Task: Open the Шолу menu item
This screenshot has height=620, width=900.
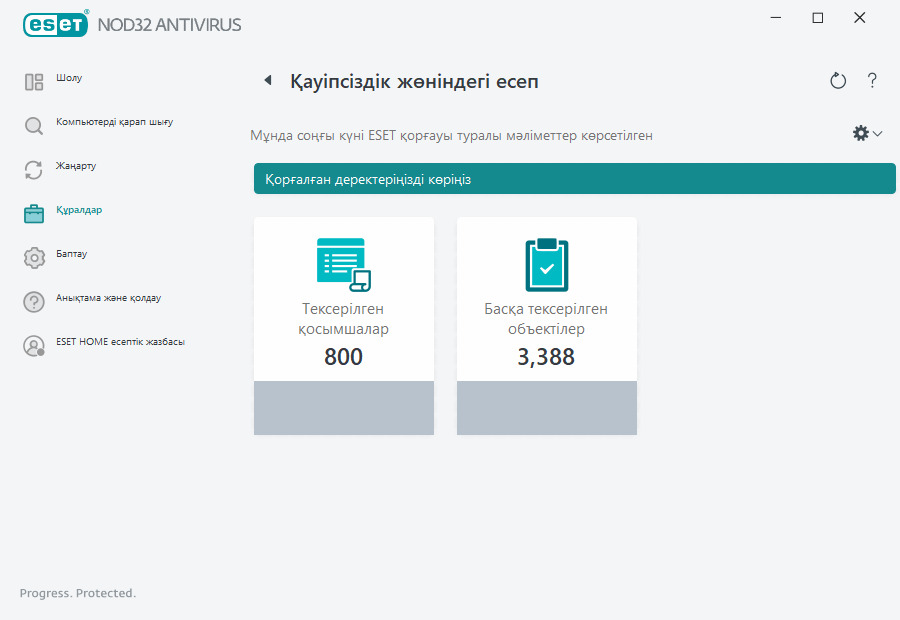Action: point(69,78)
